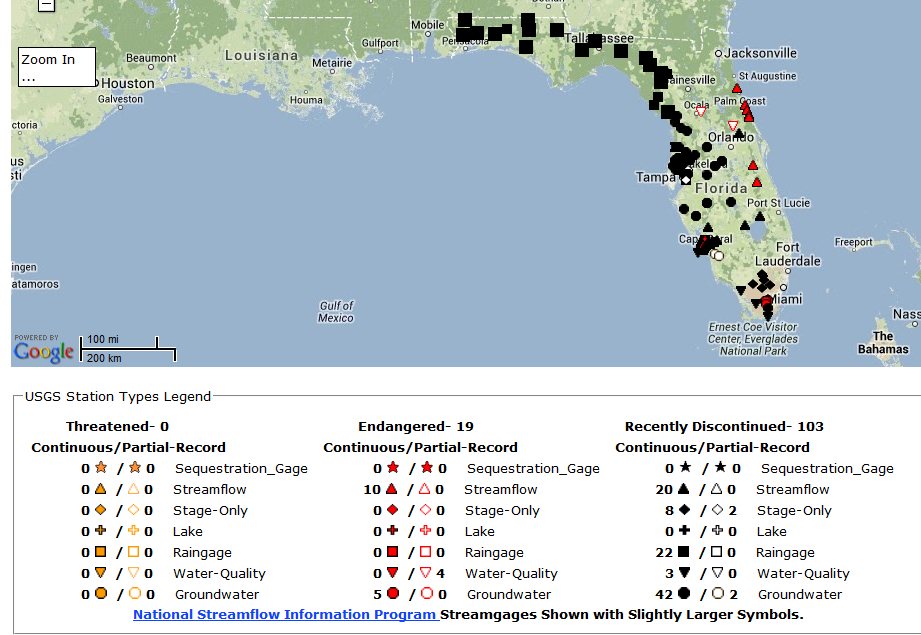
Task: Click the count 22 beside Recently Discontinued Raingage
Action: point(664,552)
